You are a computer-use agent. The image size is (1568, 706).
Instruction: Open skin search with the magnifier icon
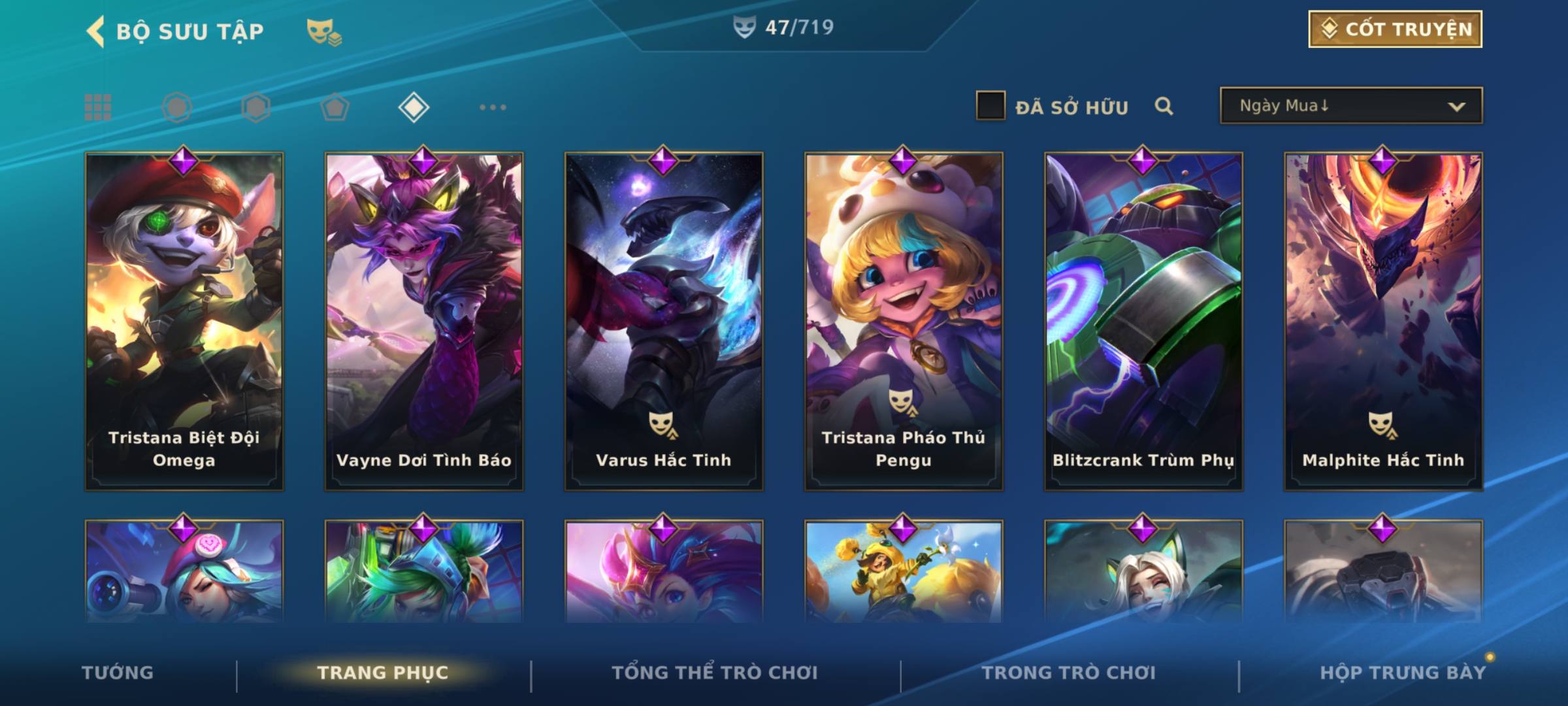coord(1164,106)
